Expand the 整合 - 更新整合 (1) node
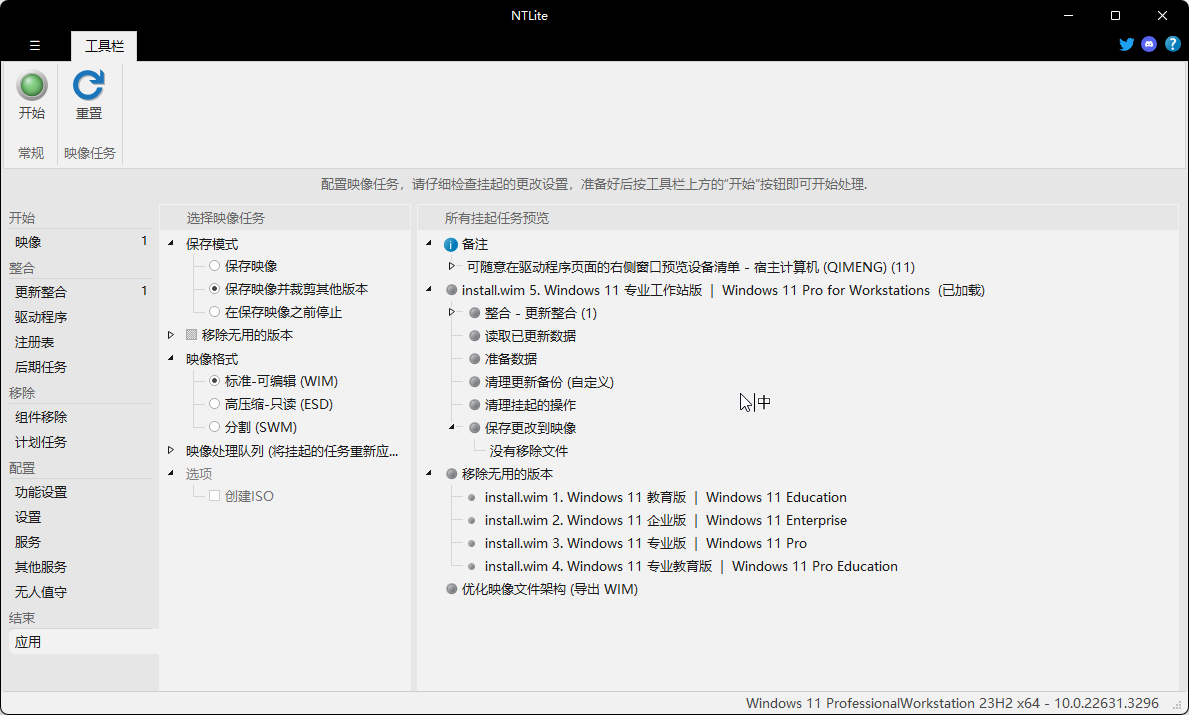1189x715 pixels. tap(452, 312)
